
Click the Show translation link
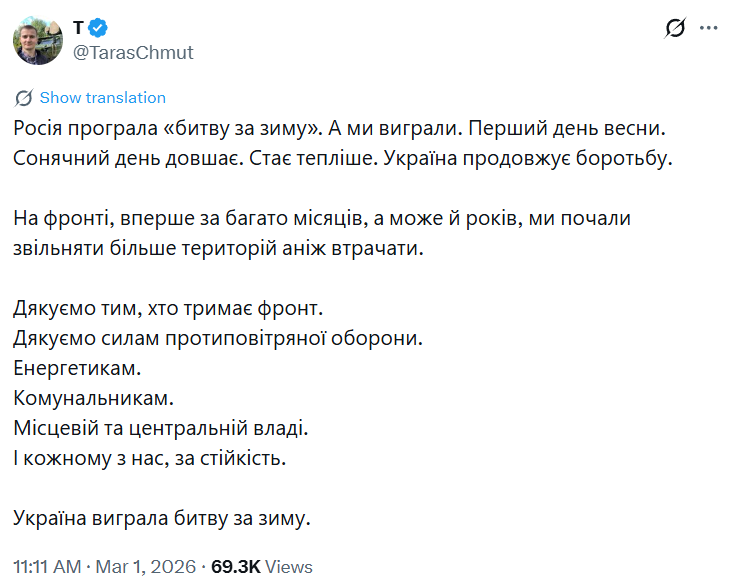click(x=102, y=98)
